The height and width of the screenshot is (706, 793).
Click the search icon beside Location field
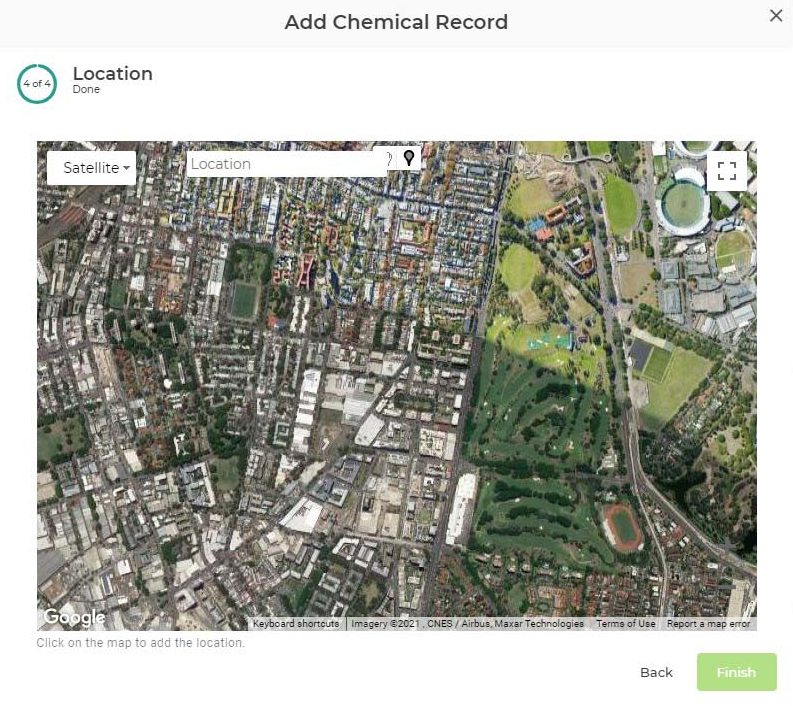point(390,160)
